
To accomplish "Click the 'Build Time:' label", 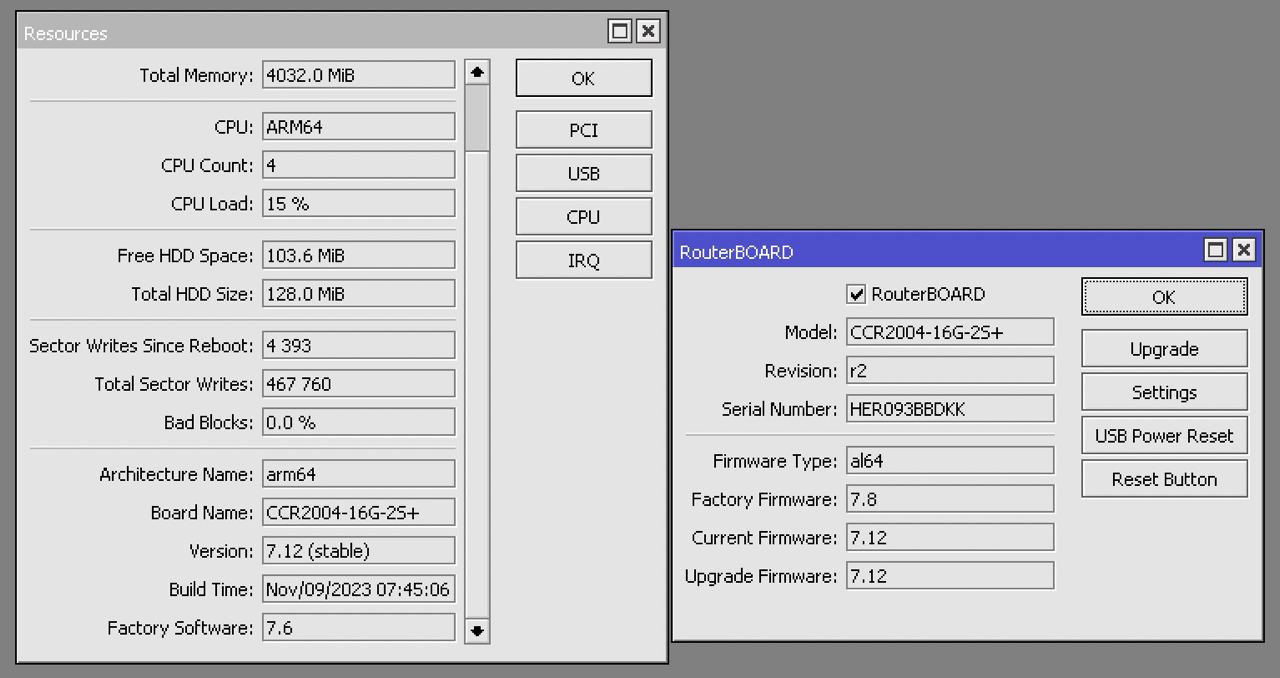I will point(211,589).
